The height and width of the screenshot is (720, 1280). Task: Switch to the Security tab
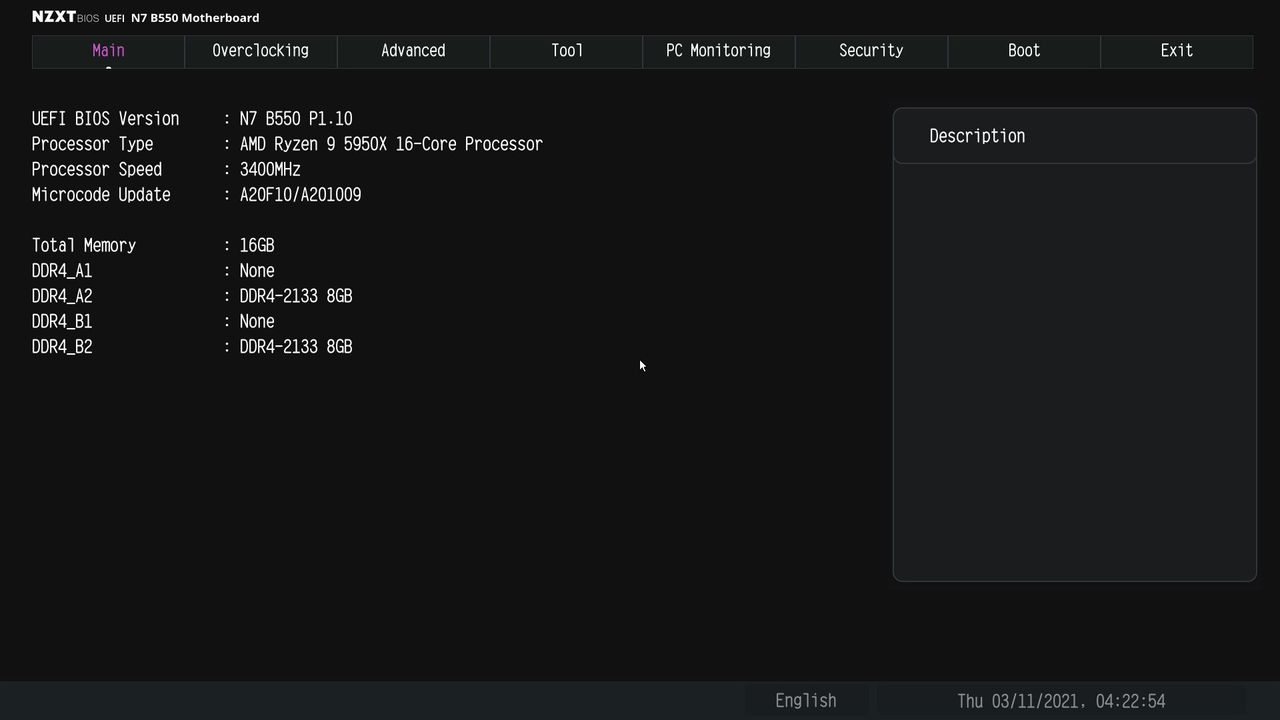click(871, 51)
